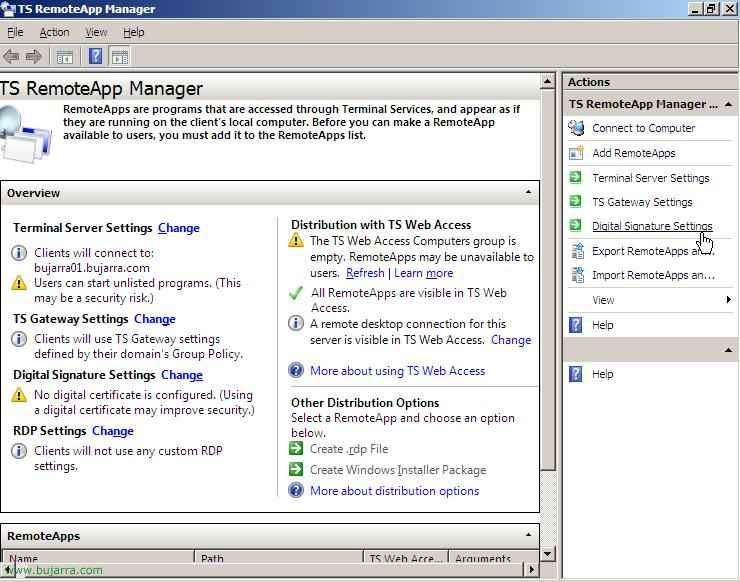This screenshot has width=740, height=582.
Task: Open the Action menu
Action: [x=54, y=32]
